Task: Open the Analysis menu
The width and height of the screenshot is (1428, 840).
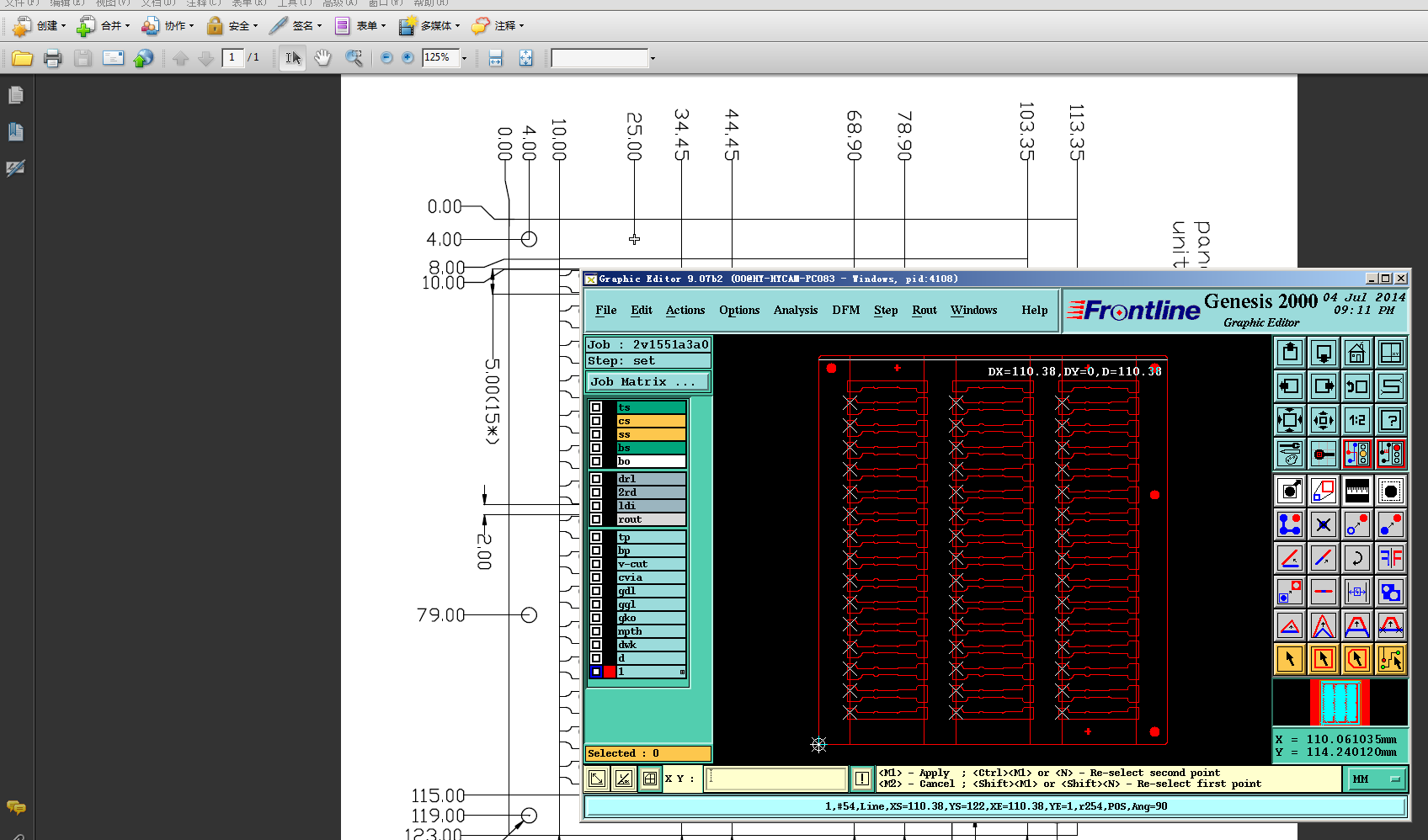Action: tap(795, 311)
